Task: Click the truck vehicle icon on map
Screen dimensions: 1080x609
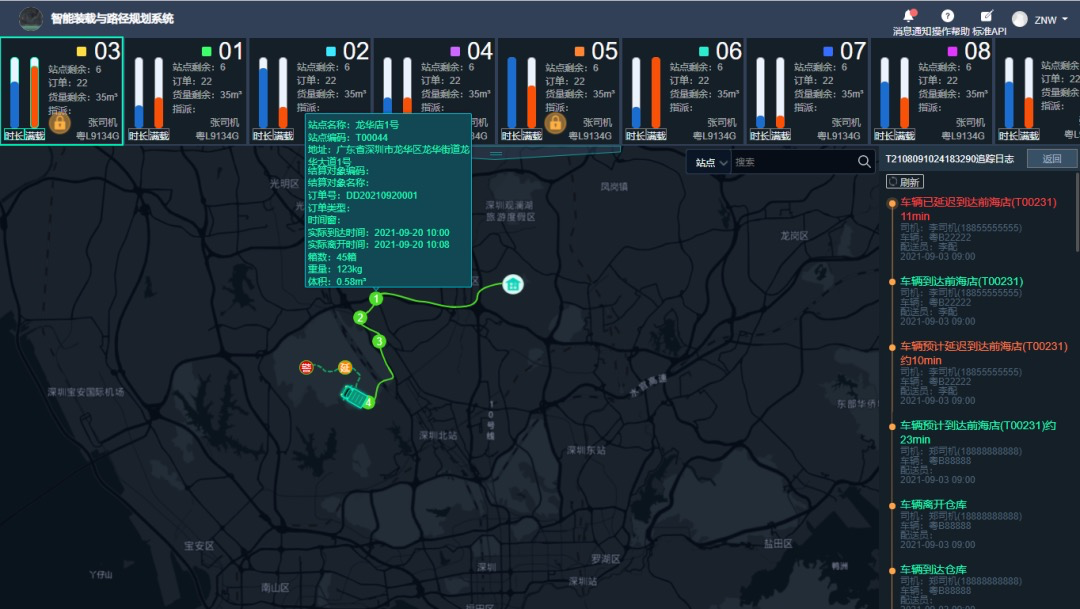Action: tap(353, 396)
